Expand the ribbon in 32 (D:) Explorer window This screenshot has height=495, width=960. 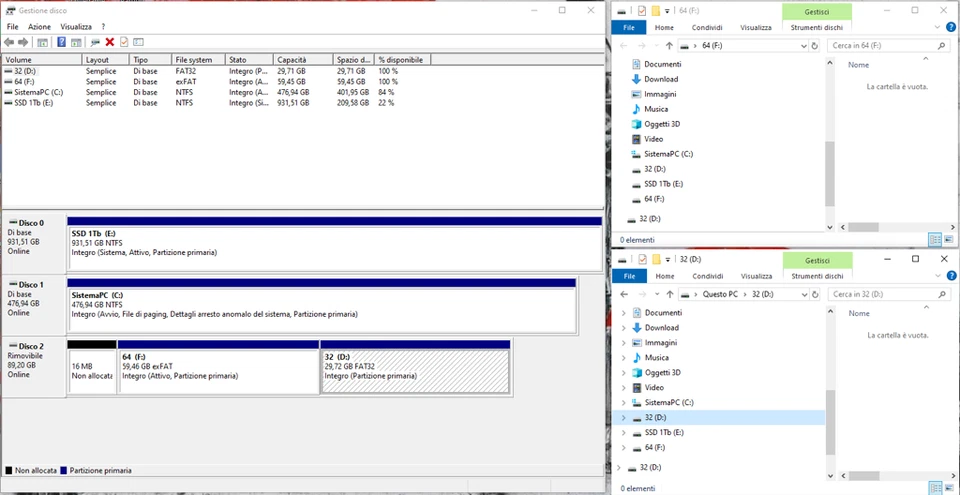(x=938, y=276)
